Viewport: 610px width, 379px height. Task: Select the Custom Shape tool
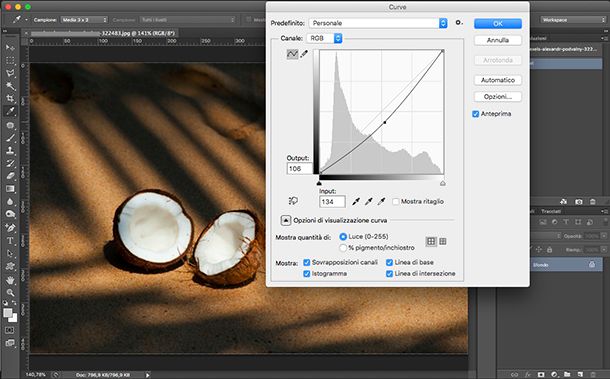point(10,266)
